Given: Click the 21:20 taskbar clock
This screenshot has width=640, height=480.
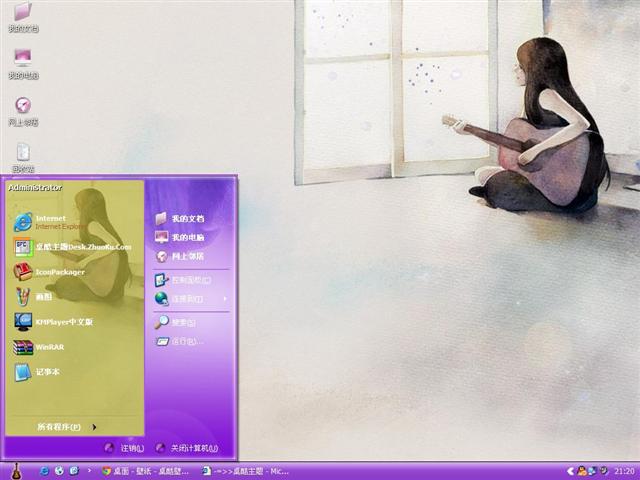Looking at the screenshot, I should (x=624, y=471).
